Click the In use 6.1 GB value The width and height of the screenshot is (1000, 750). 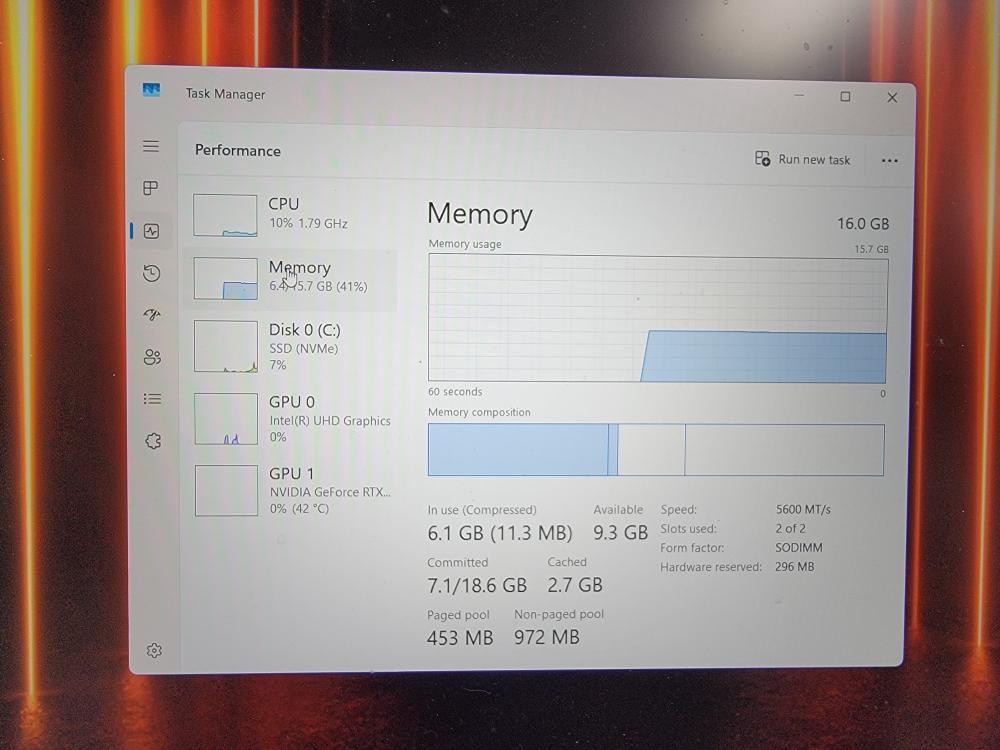pos(500,533)
